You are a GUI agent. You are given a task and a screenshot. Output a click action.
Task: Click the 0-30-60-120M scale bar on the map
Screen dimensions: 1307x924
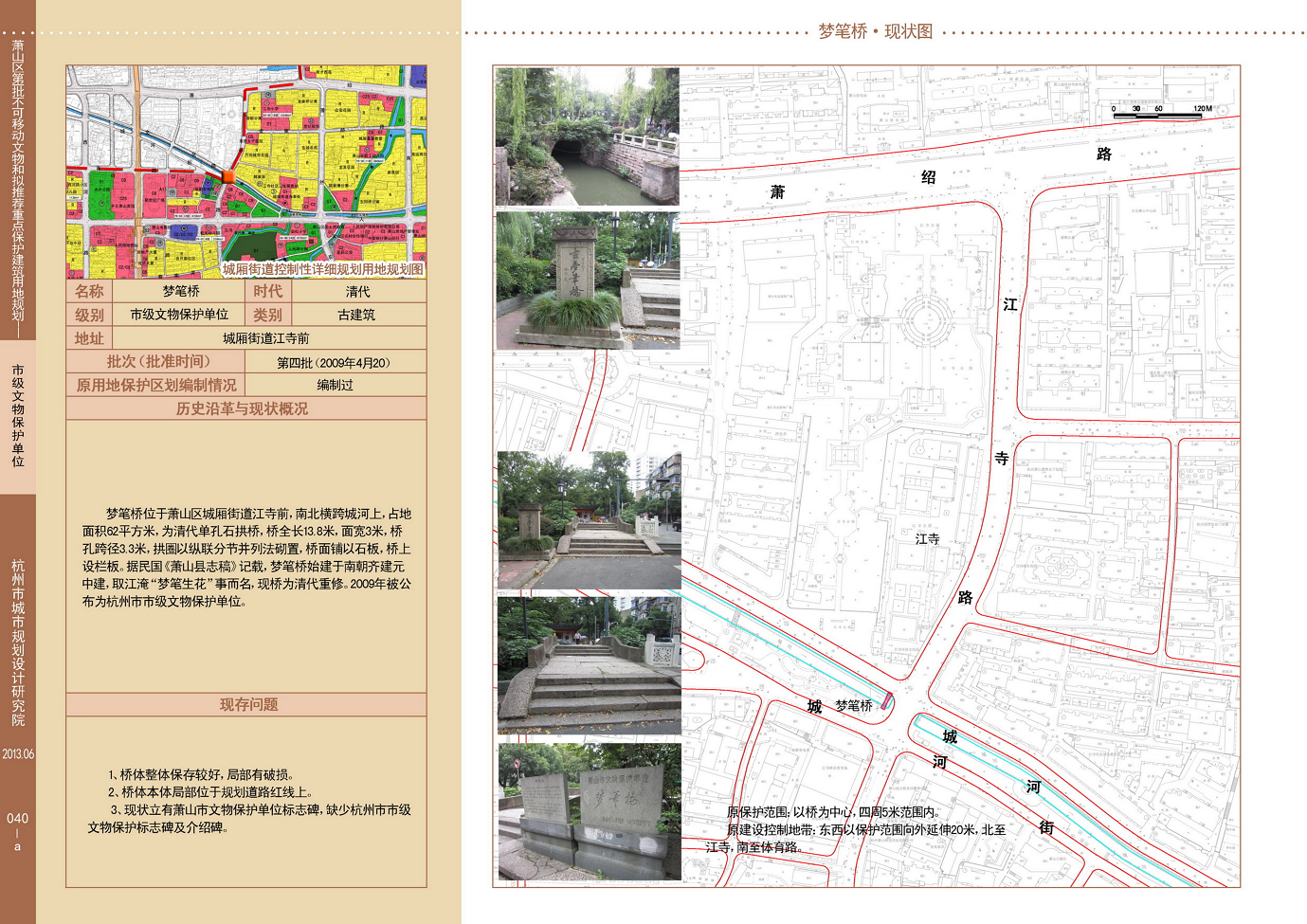[x=1162, y=110]
